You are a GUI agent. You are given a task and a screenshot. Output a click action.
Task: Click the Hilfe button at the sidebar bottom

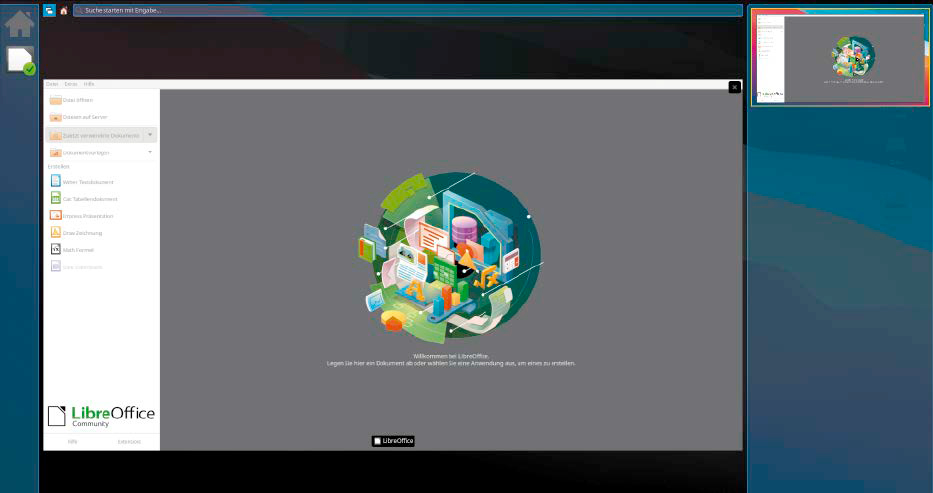pyautogui.click(x=73, y=442)
